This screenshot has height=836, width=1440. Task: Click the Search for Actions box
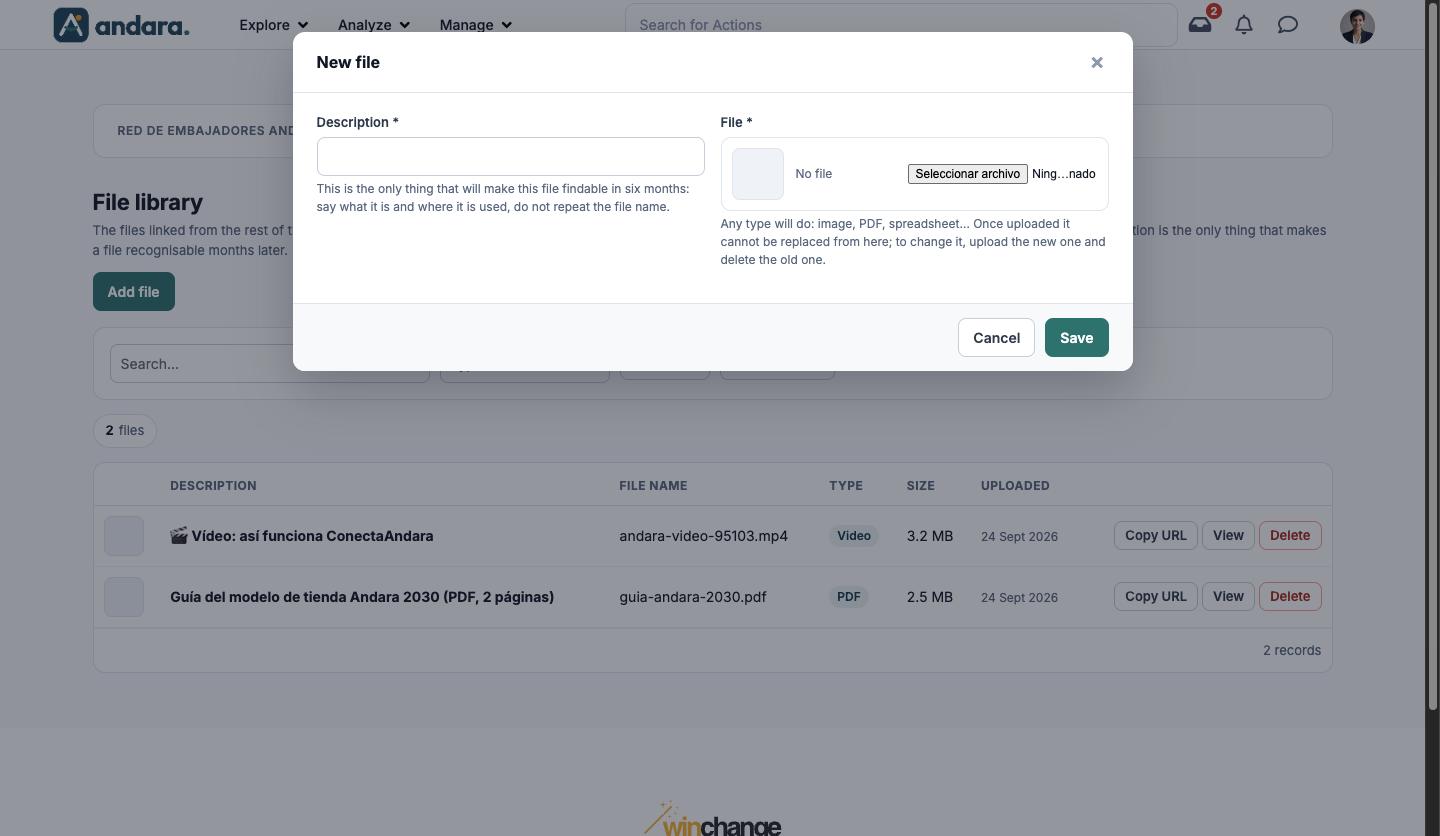pos(901,25)
